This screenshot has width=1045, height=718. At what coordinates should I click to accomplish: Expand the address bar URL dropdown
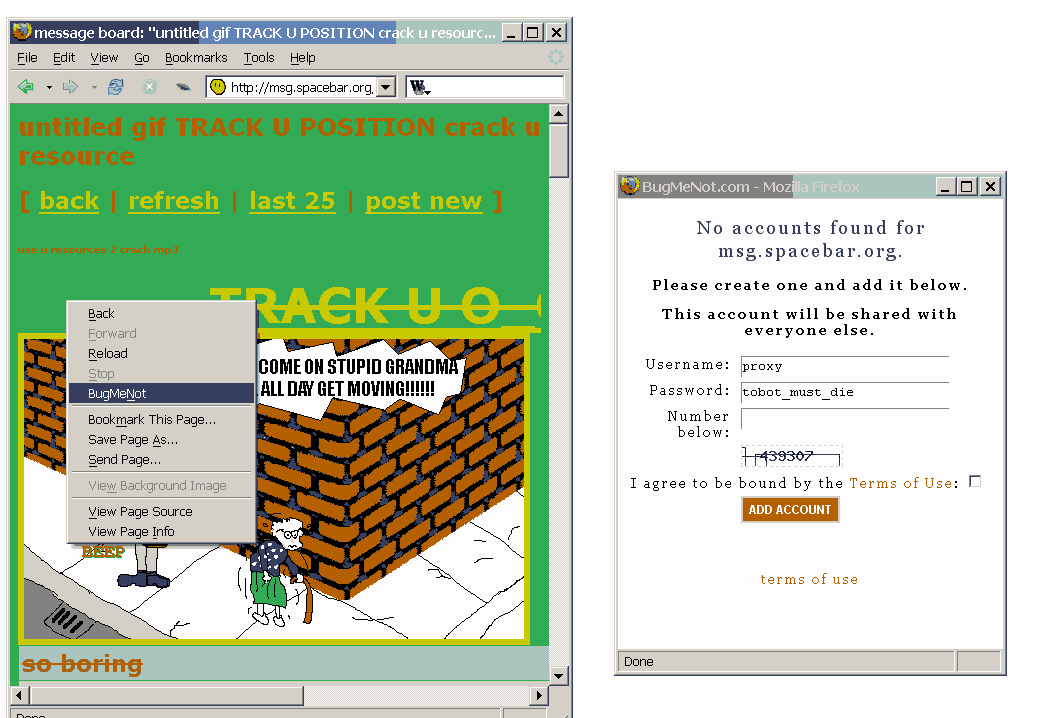(x=386, y=87)
